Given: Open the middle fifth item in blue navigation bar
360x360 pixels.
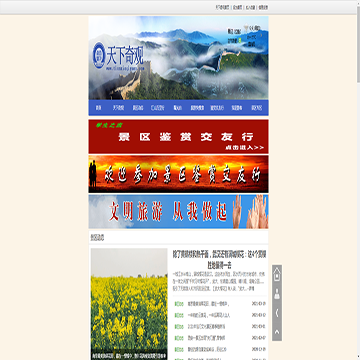Looking at the screenshot, I should click(177, 108).
